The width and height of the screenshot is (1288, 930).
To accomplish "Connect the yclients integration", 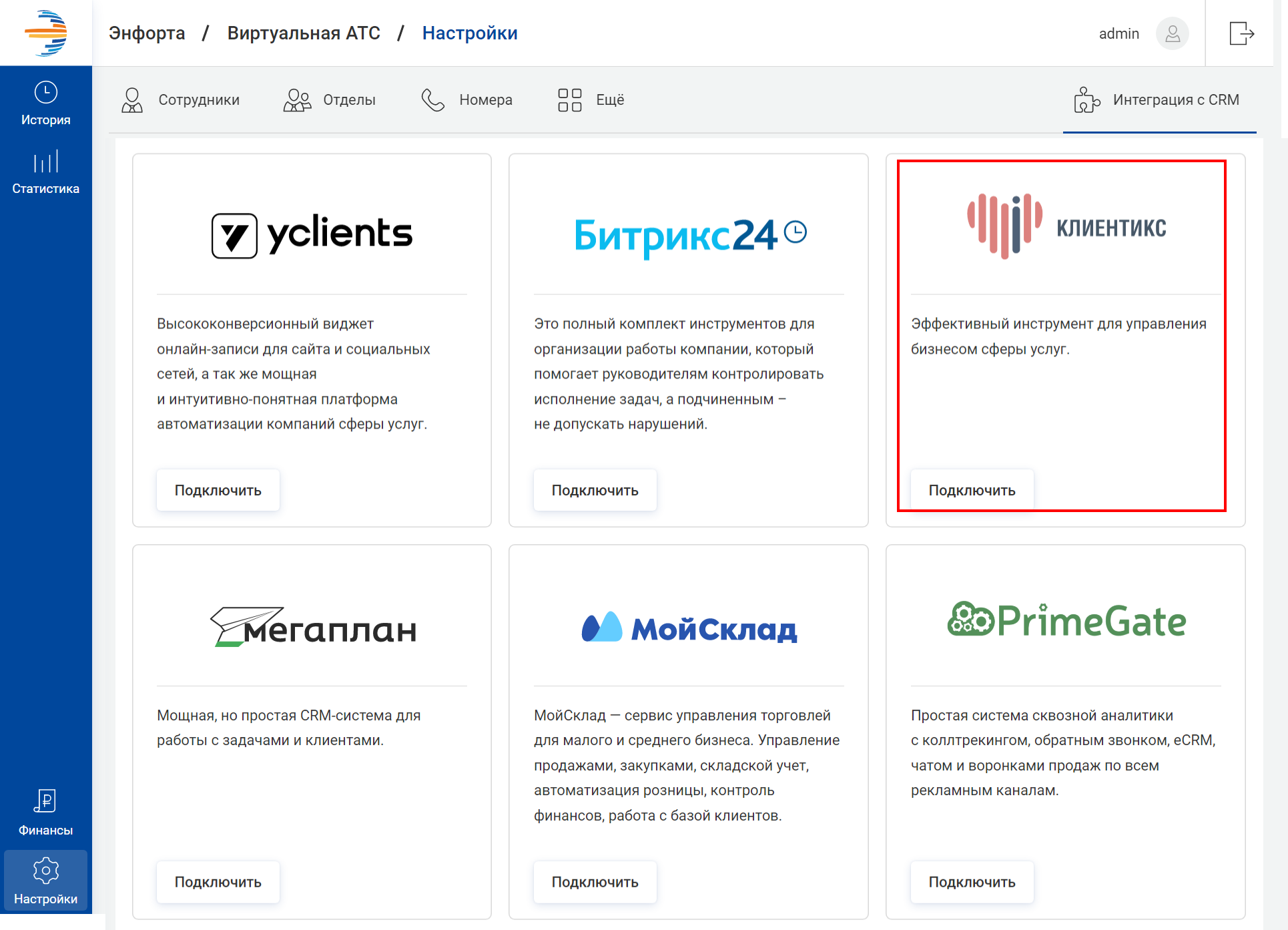I will [218, 491].
